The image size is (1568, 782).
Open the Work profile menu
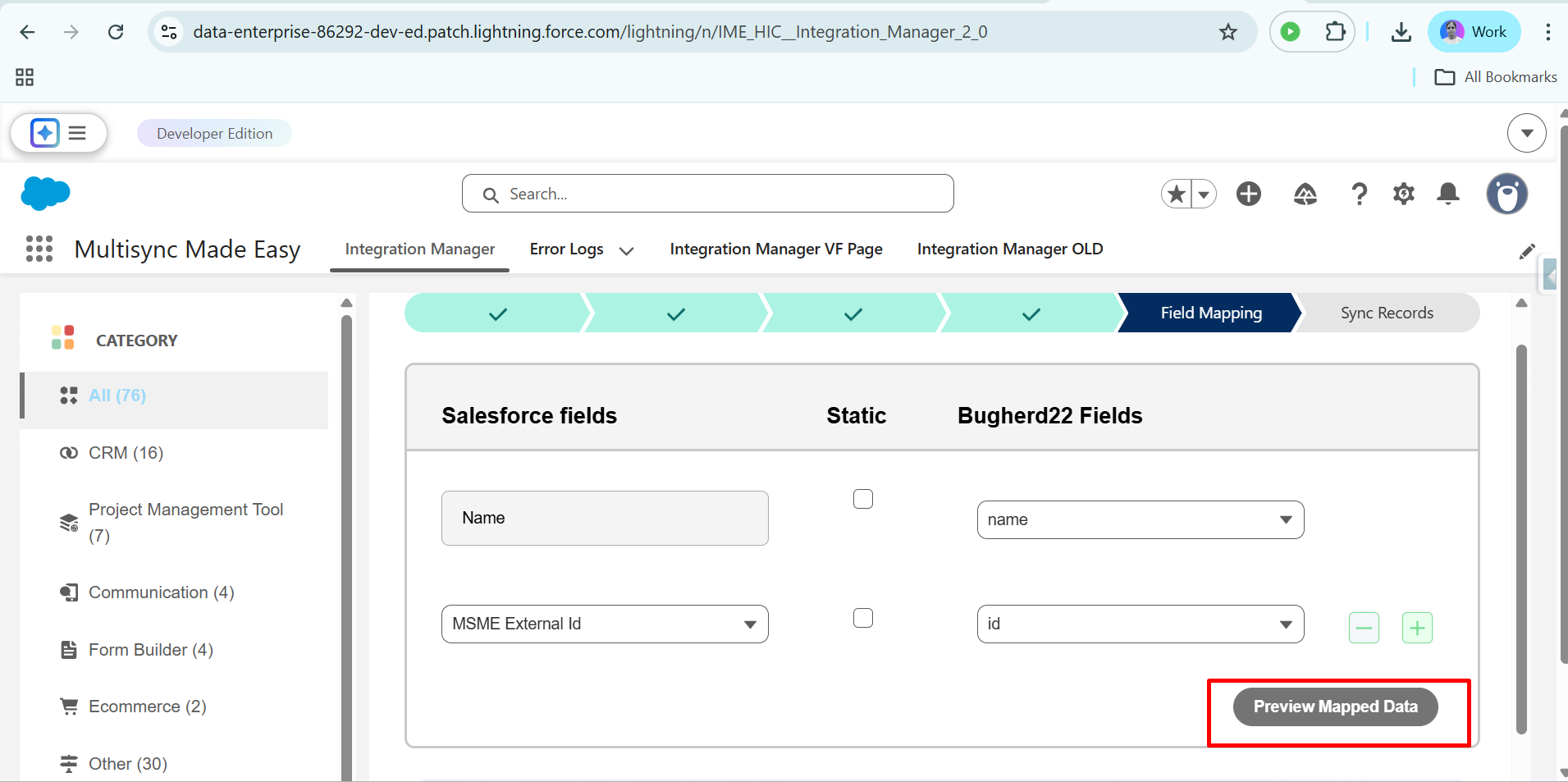point(1474,32)
